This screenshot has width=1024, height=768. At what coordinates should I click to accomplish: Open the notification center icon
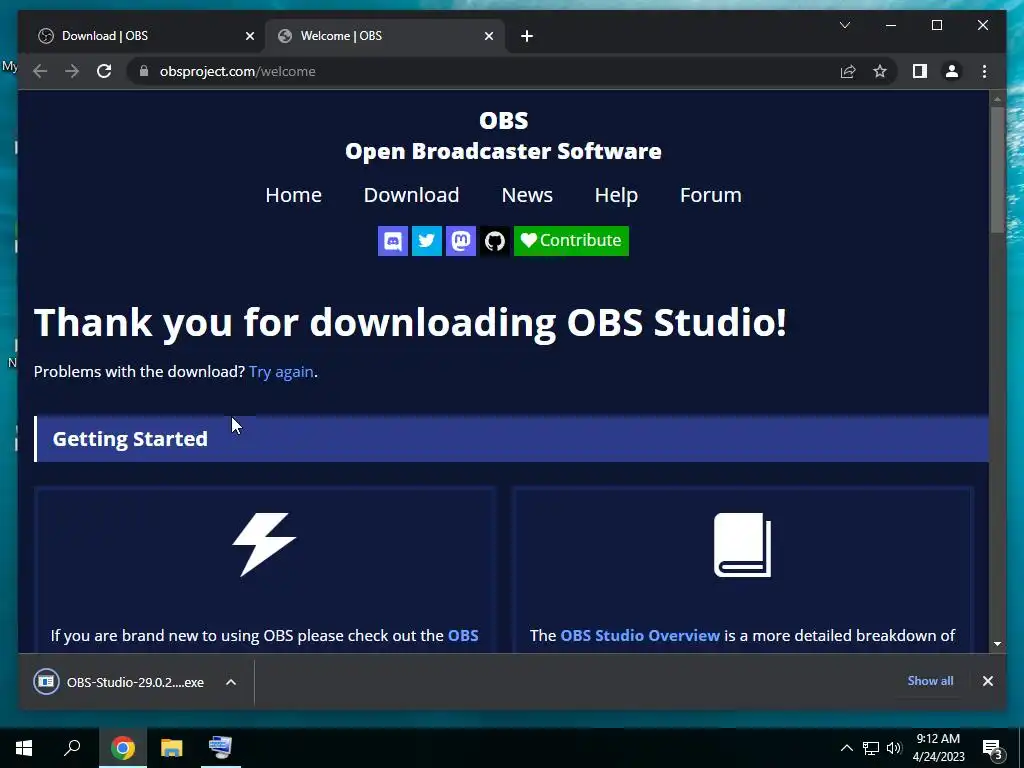click(x=992, y=748)
